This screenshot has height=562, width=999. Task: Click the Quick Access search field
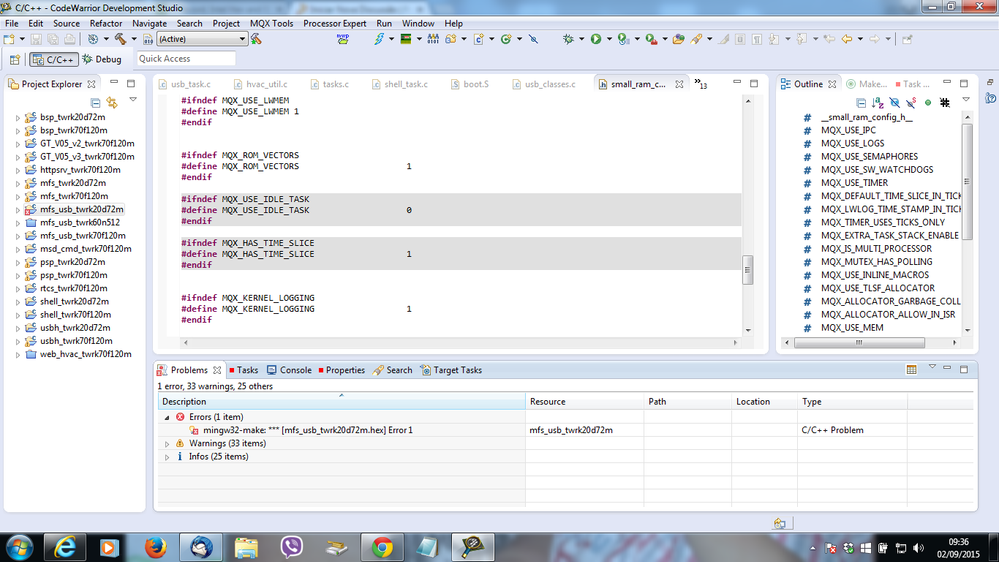pos(186,59)
